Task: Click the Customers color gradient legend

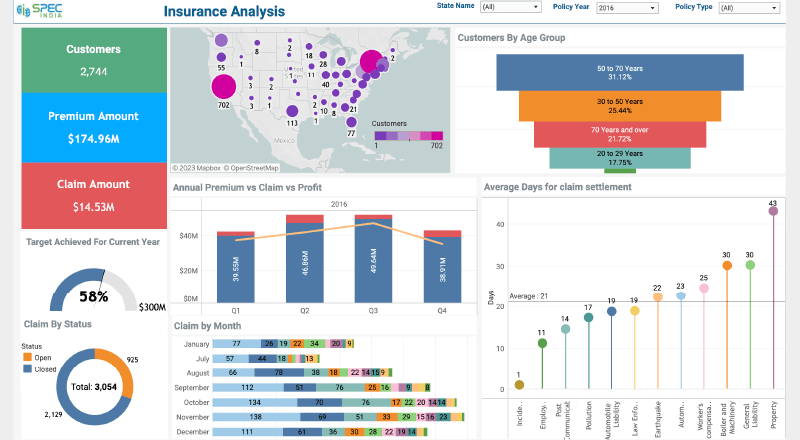Action: tap(409, 136)
